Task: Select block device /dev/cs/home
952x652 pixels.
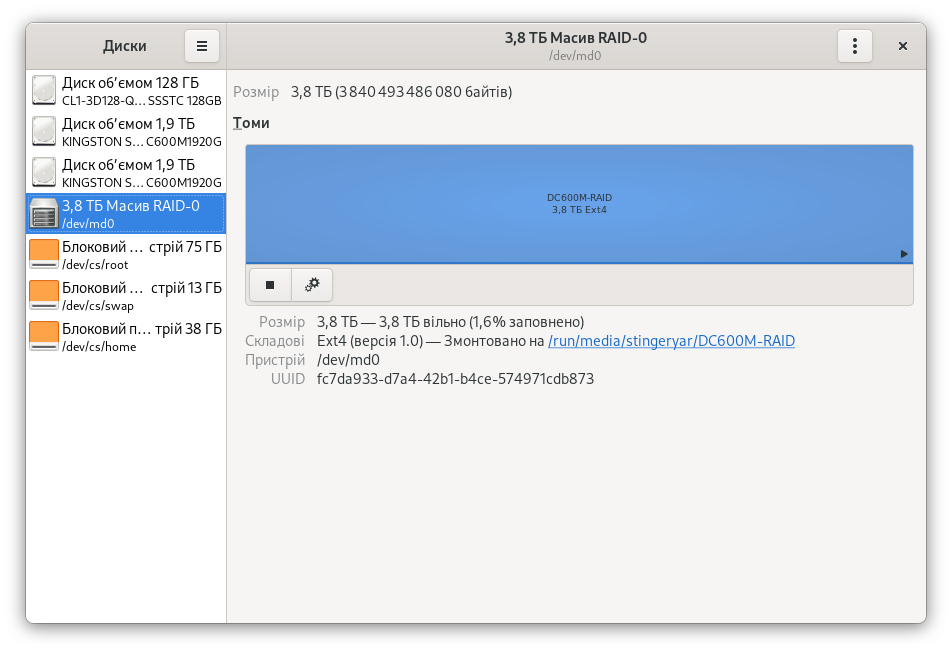Action: (x=126, y=337)
